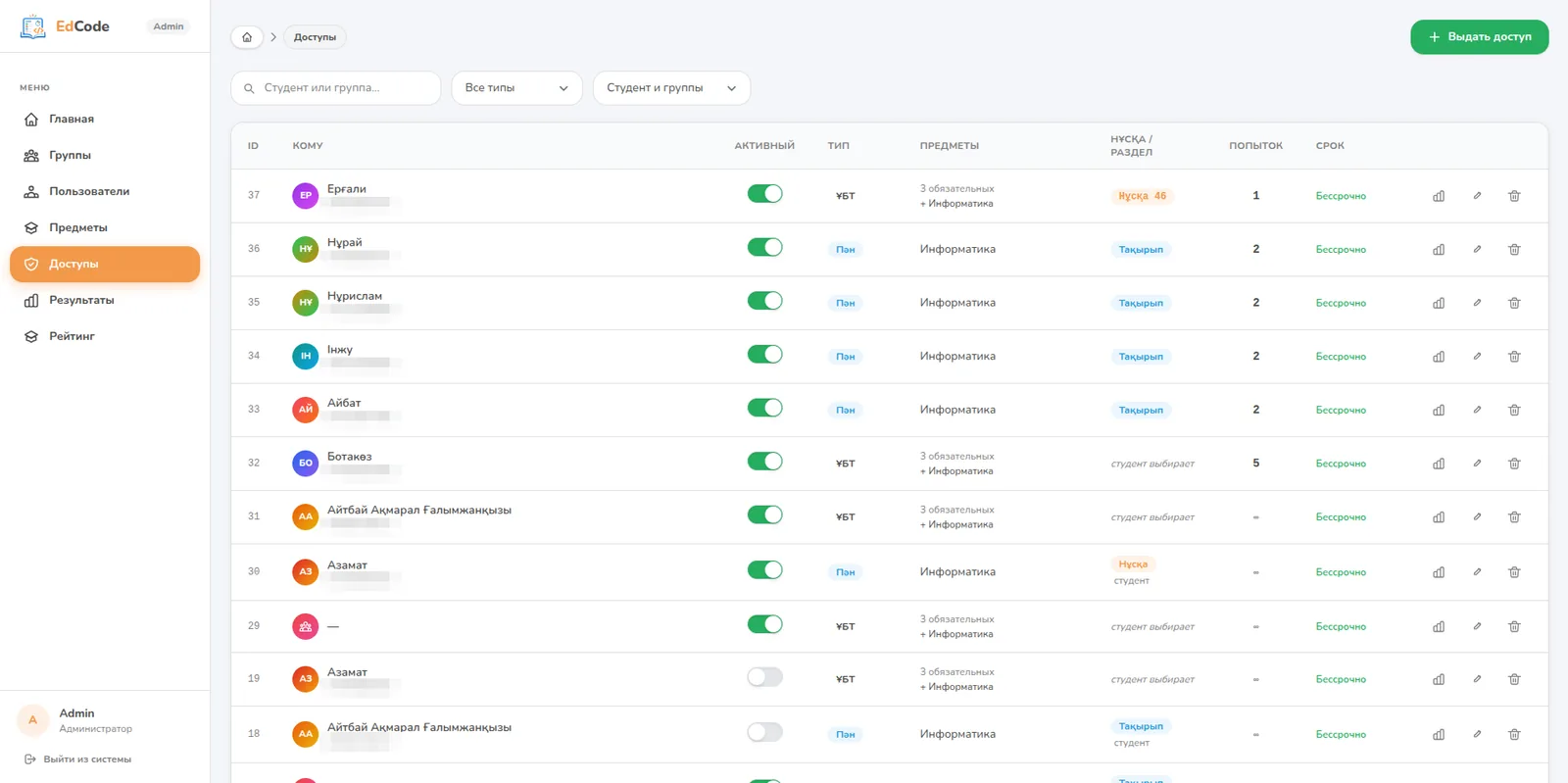This screenshot has width=1568, height=783.
Task: View statistics for row 19 Азамат
Action: pyautogui.click(x=1439, y=679)
